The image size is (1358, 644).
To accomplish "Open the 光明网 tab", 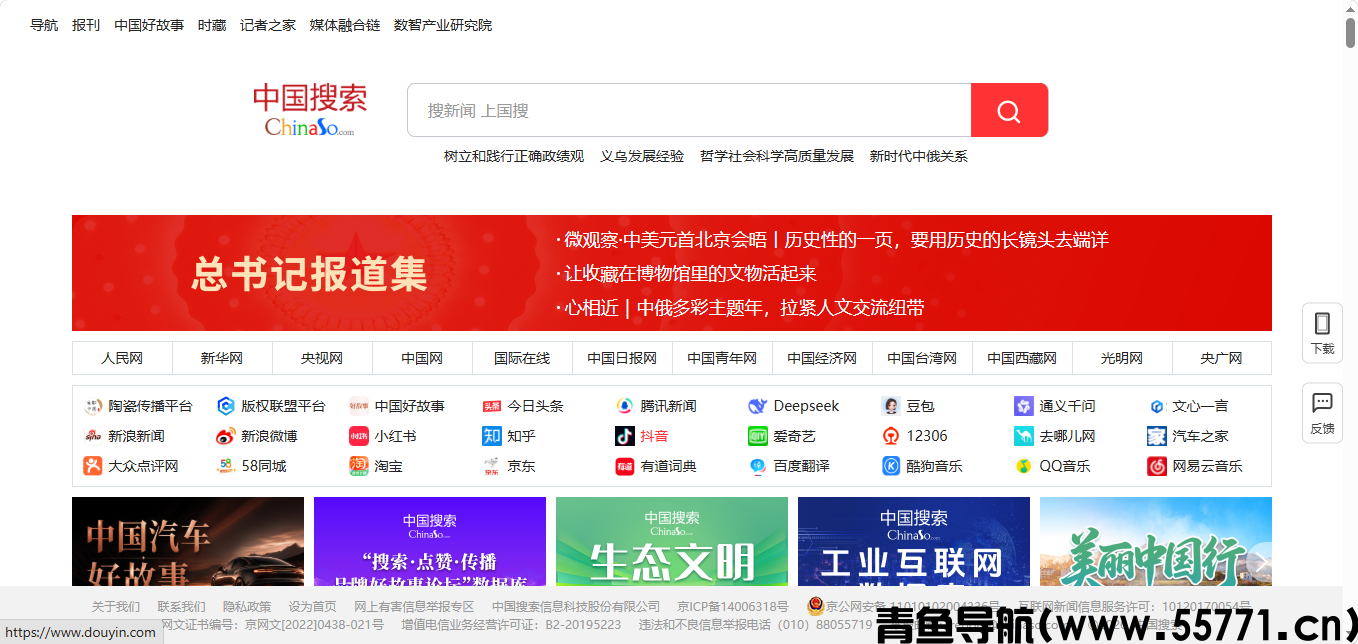I will click(x=1122, y=358).
